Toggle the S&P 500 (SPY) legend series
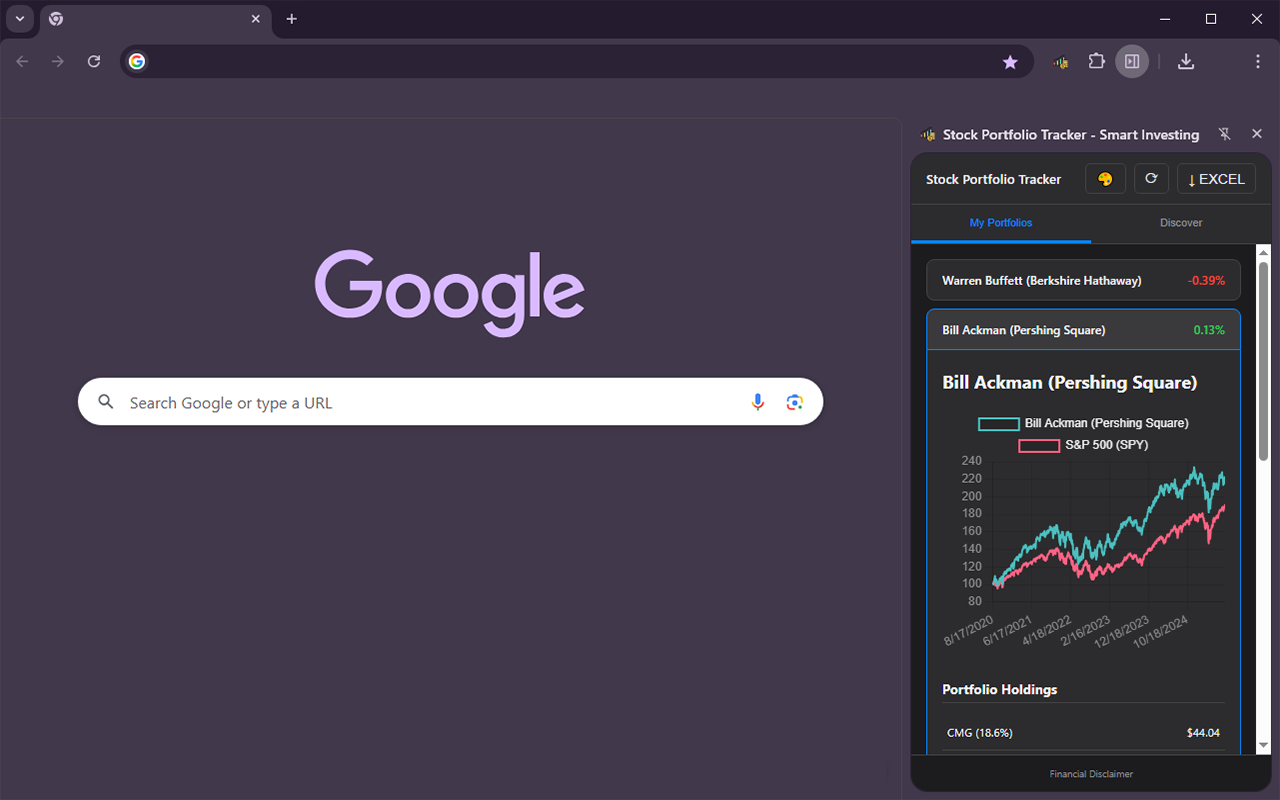1280x800 pixels. 1083,445
